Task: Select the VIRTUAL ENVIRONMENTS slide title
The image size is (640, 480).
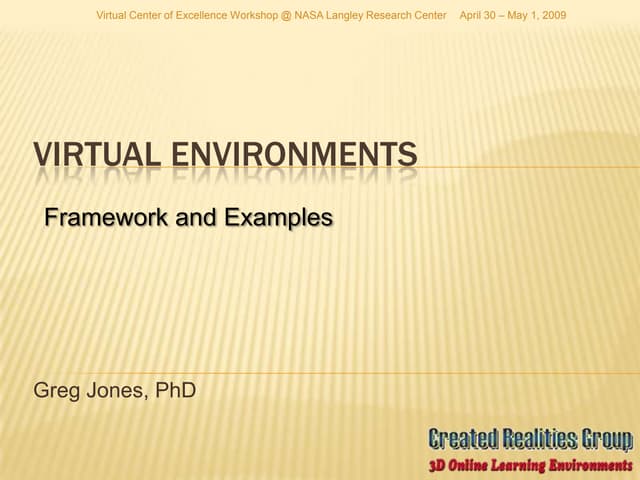Action: (225, 154)
